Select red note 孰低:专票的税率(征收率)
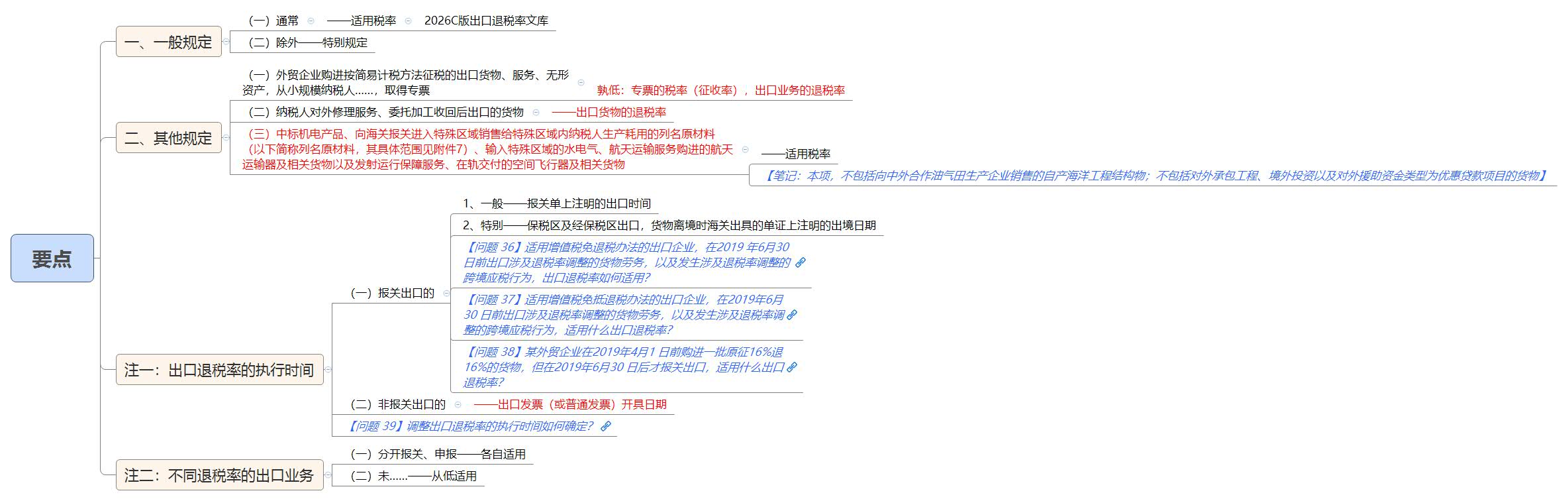Viewport: 1568px width, 501px height. pyautogui.click(x=721, y=90)
